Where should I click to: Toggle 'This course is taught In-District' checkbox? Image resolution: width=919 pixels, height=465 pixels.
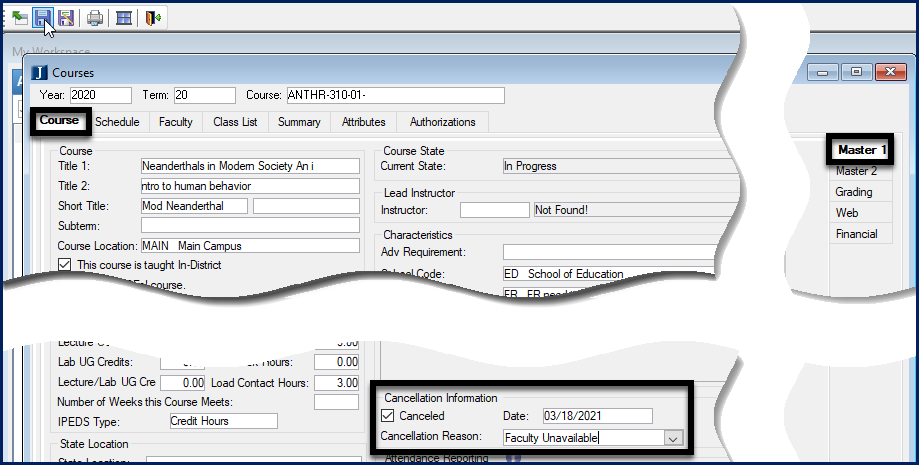click(x=65, y=265)
